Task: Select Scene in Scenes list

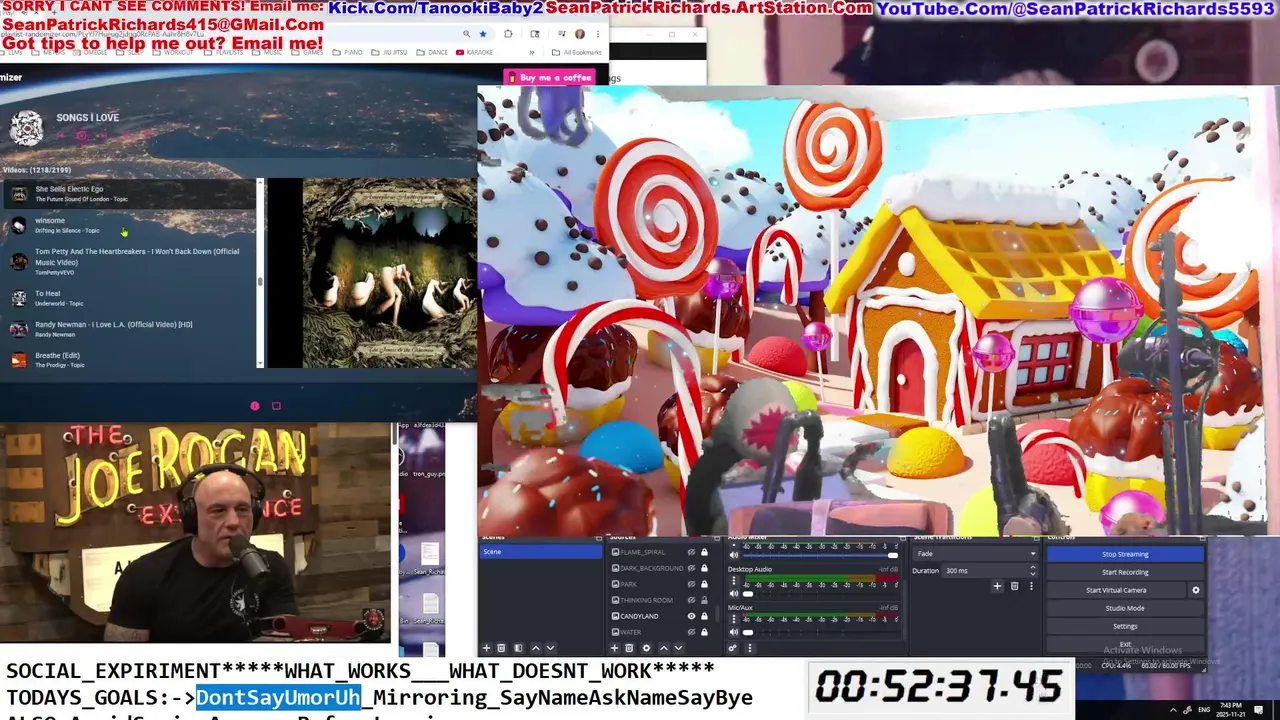Action: click(541, 552)
